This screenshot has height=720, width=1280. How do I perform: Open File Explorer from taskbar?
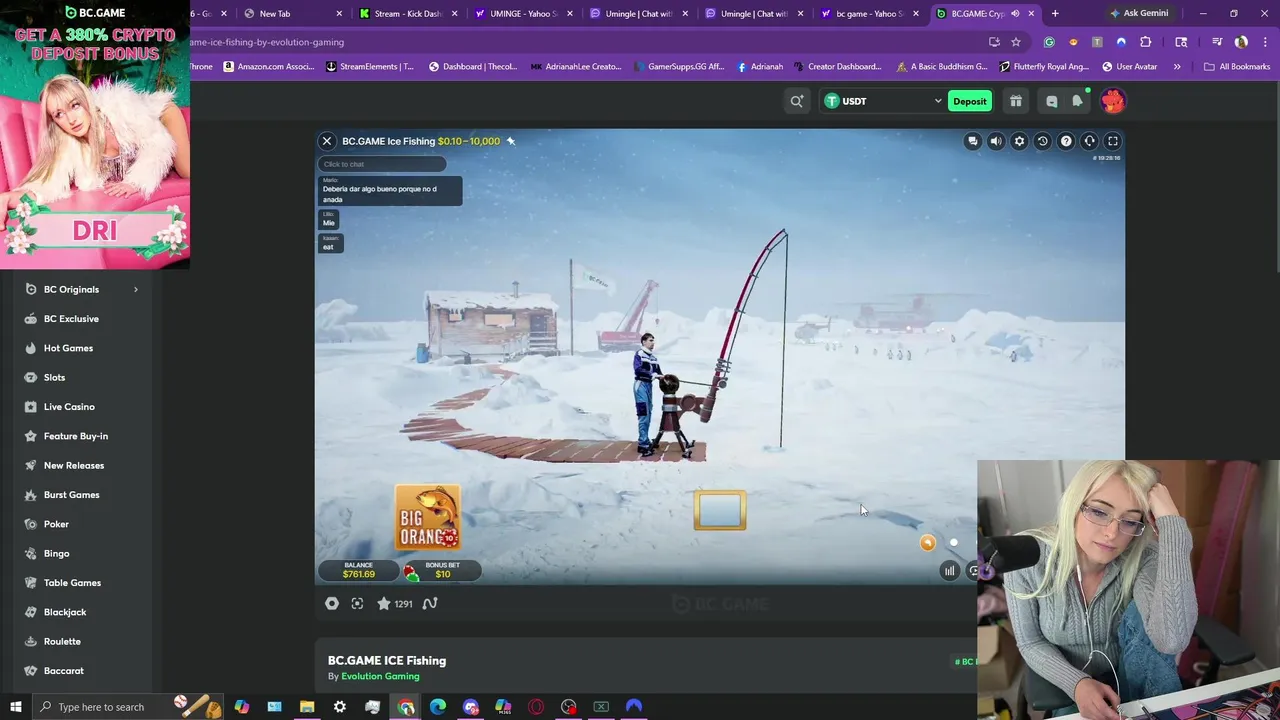[307, 707]
